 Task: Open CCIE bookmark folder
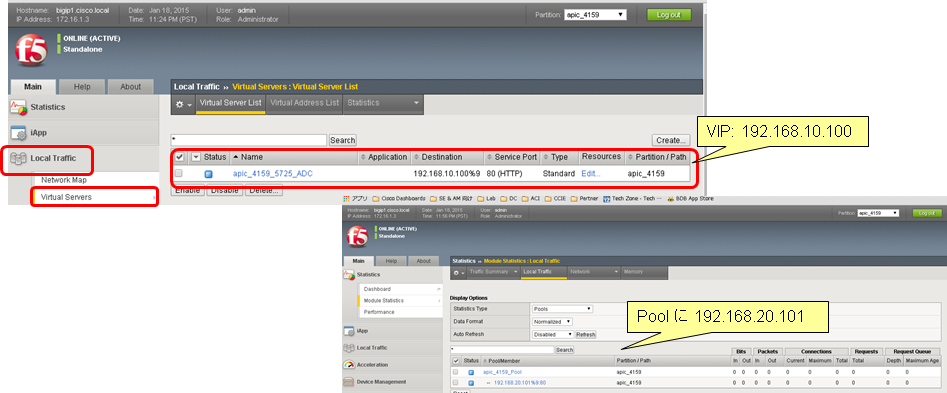coord(556,198)
